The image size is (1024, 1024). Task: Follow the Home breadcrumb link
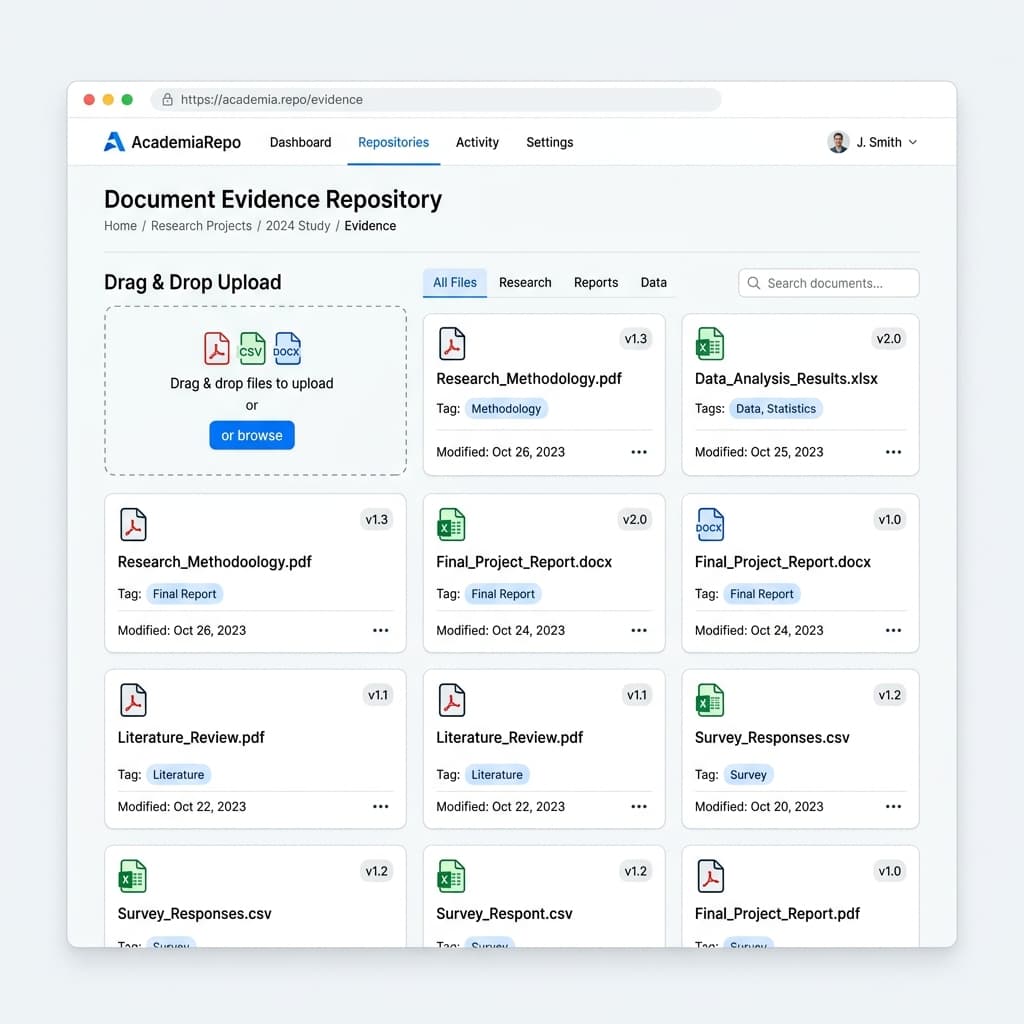pos(120,226)
